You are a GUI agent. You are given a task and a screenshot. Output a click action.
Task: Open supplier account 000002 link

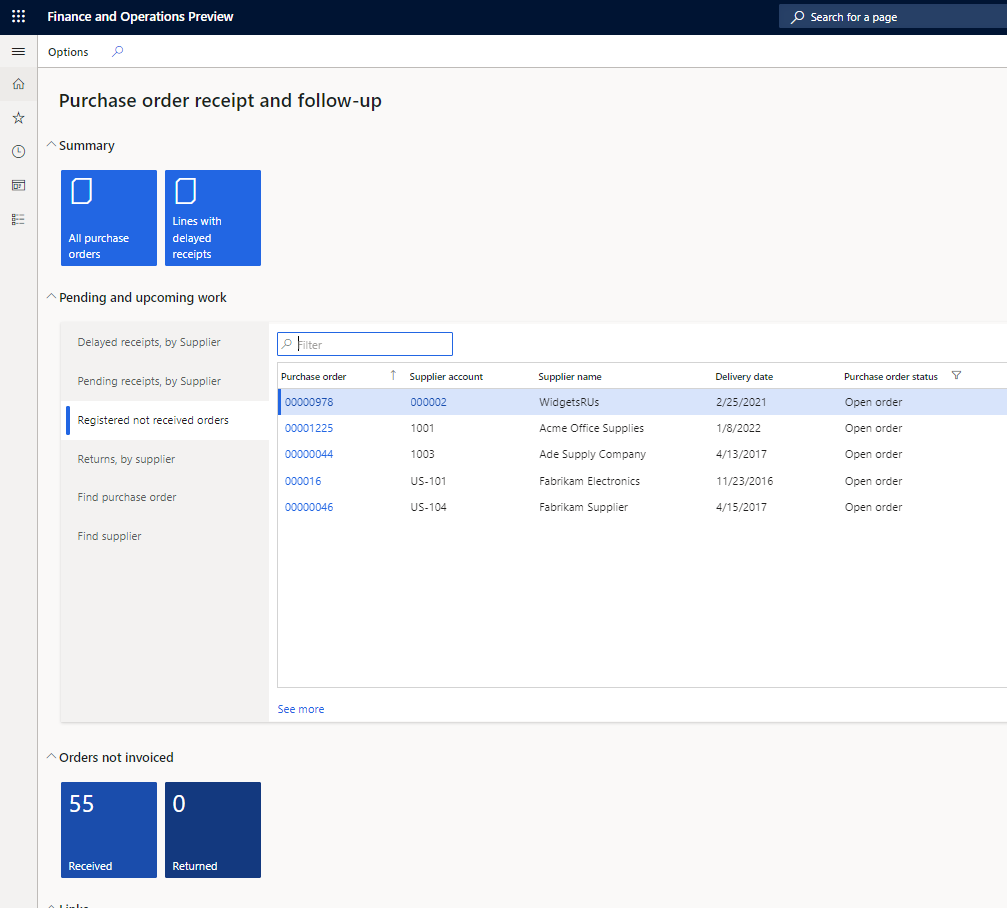click(x=428, y=403)
